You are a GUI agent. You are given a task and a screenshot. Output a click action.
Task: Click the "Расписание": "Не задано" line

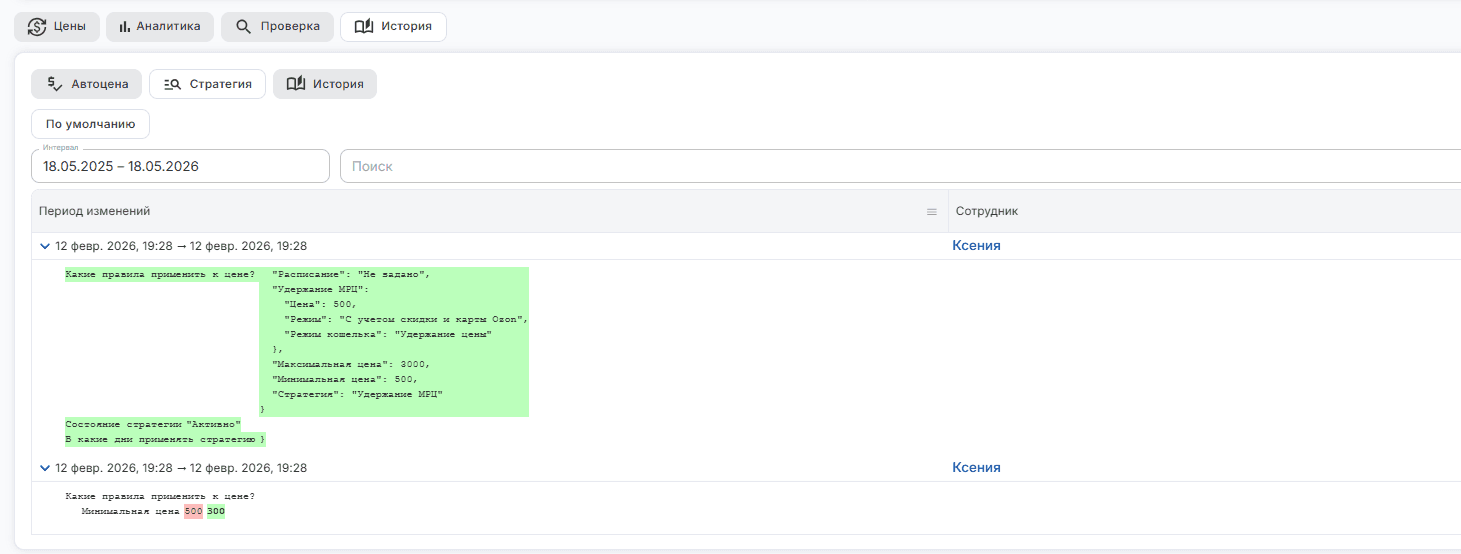pos(350,274)
